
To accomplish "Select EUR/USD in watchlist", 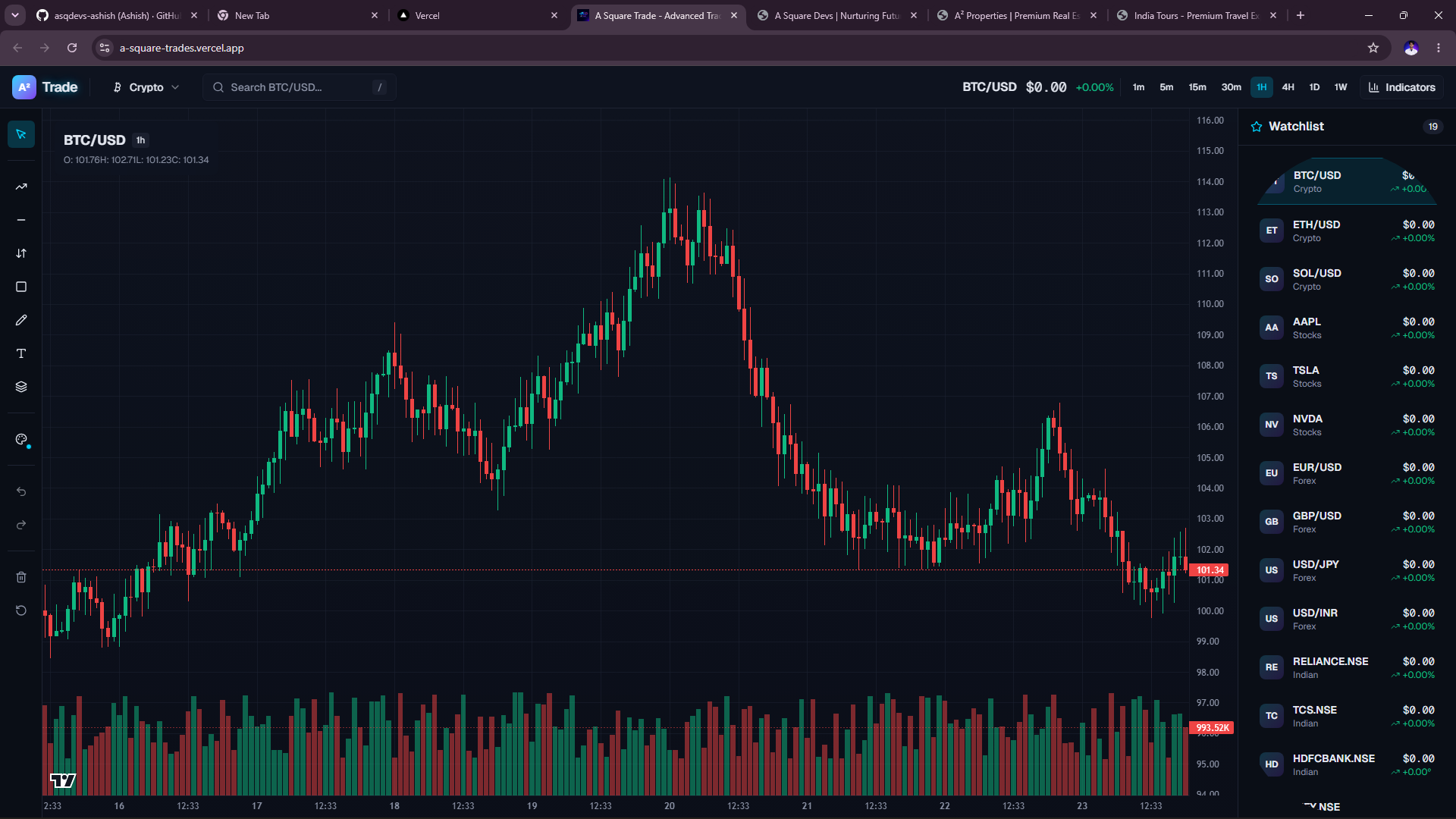I will (1347, 473).
